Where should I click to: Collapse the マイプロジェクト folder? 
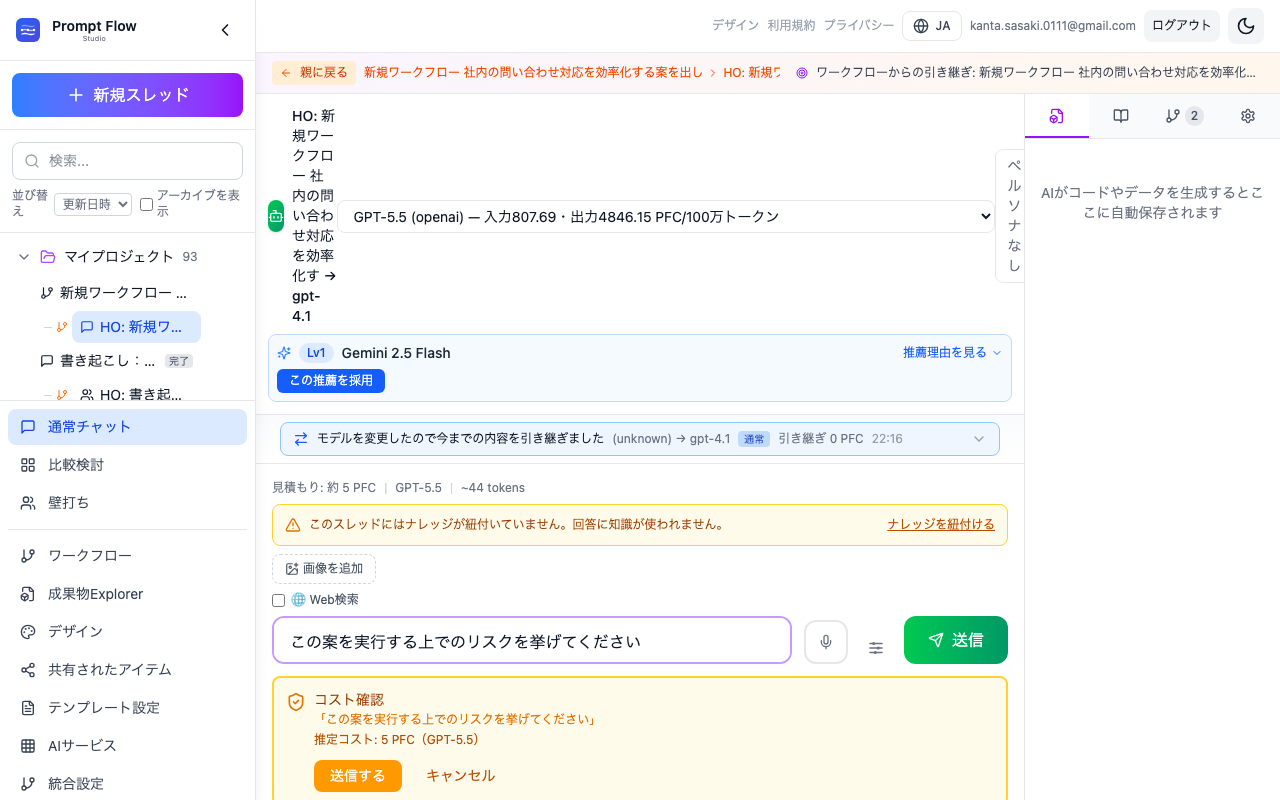coord(24,257)
